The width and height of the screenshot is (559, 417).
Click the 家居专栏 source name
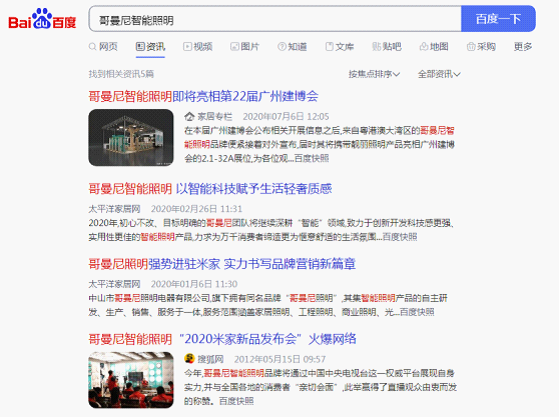(x=215, y=117)
